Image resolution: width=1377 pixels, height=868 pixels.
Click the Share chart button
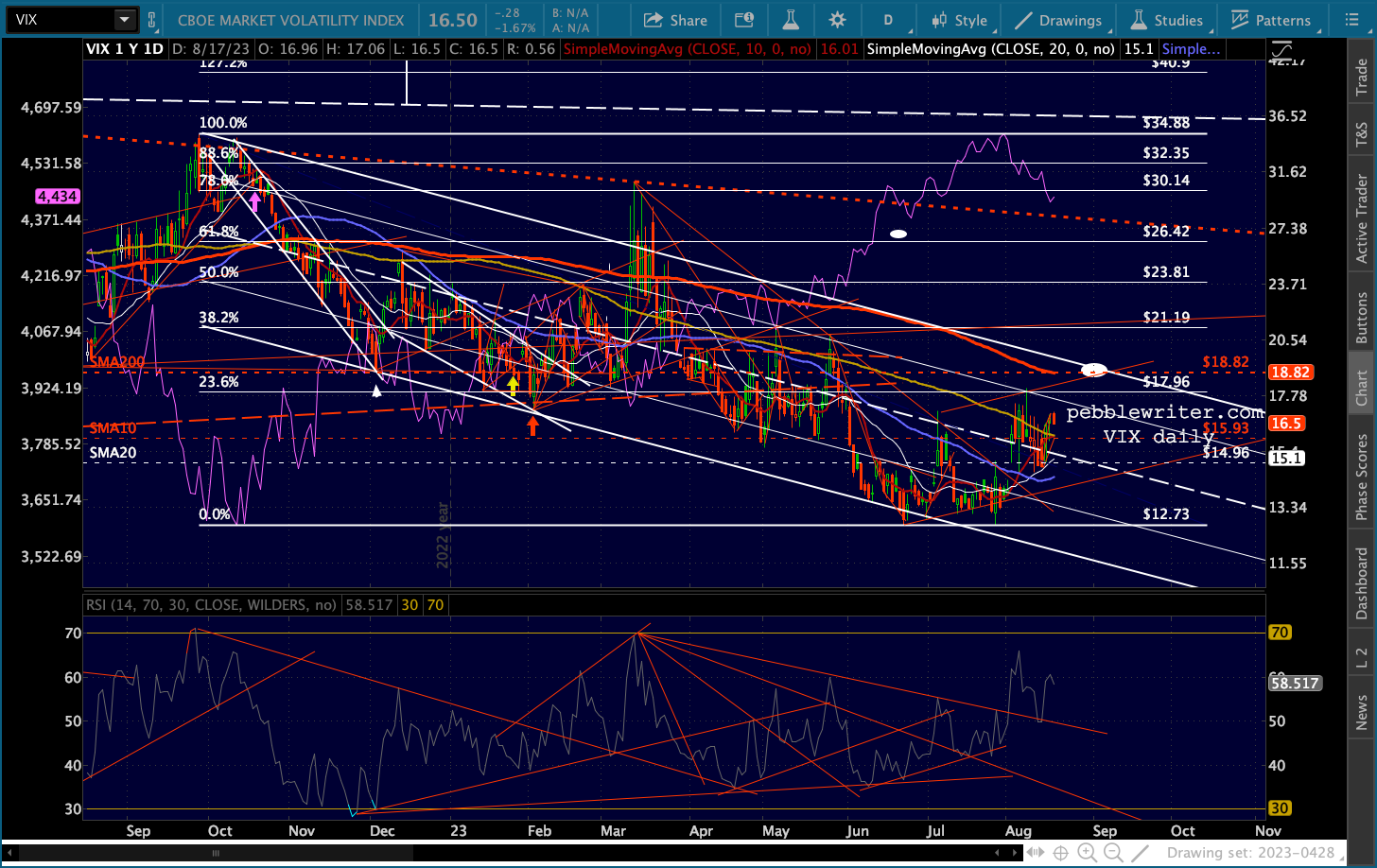point(675,20)
